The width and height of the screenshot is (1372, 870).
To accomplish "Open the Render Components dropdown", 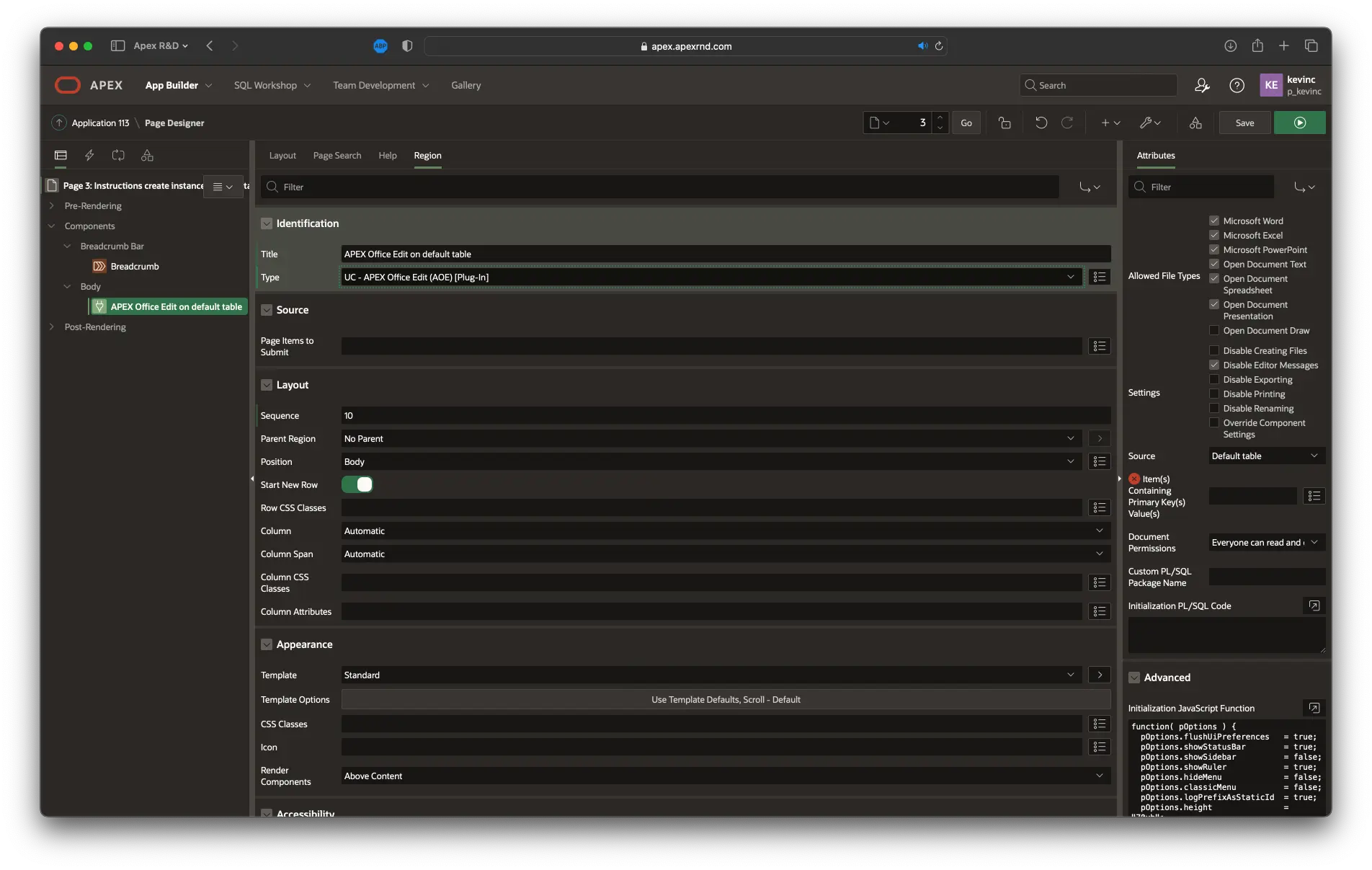I will click(x=726, y=776).
